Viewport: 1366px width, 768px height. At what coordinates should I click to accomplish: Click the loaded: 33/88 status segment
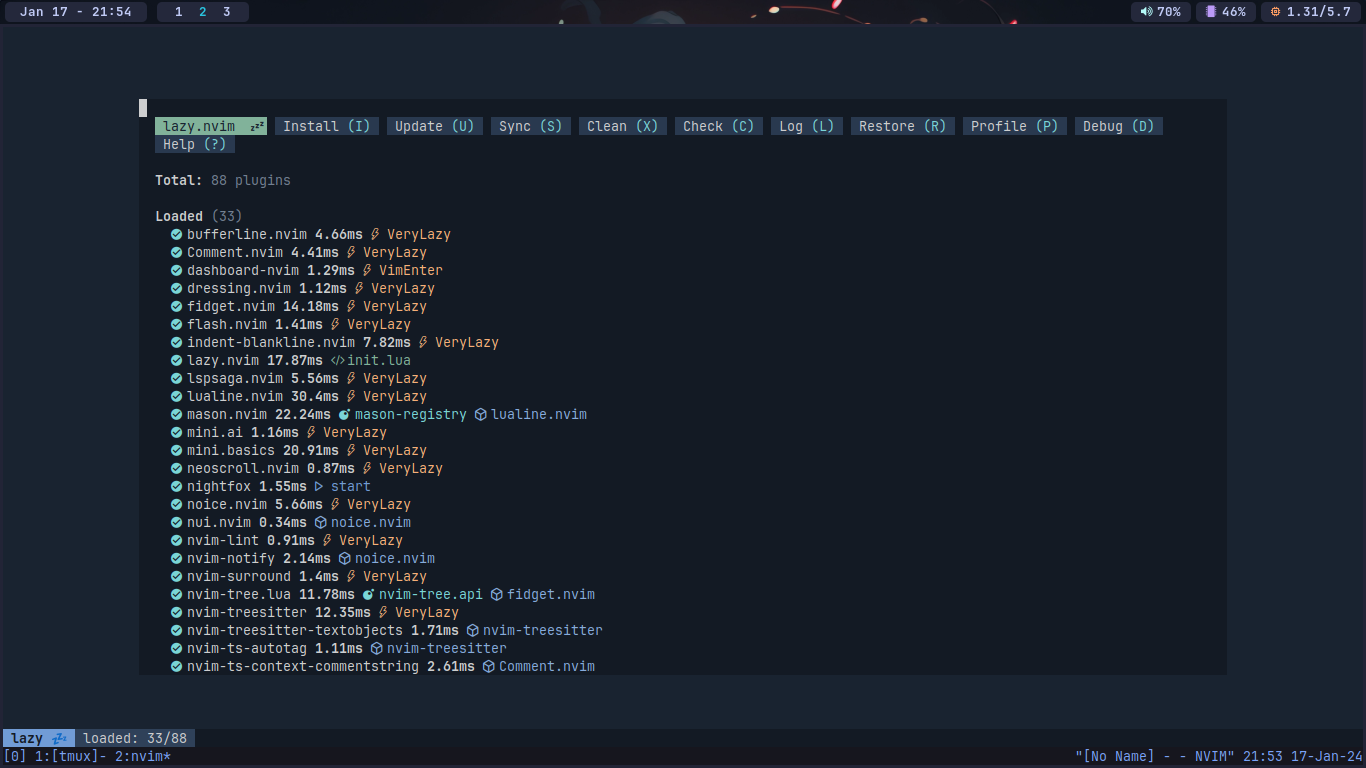click(135, 738)
